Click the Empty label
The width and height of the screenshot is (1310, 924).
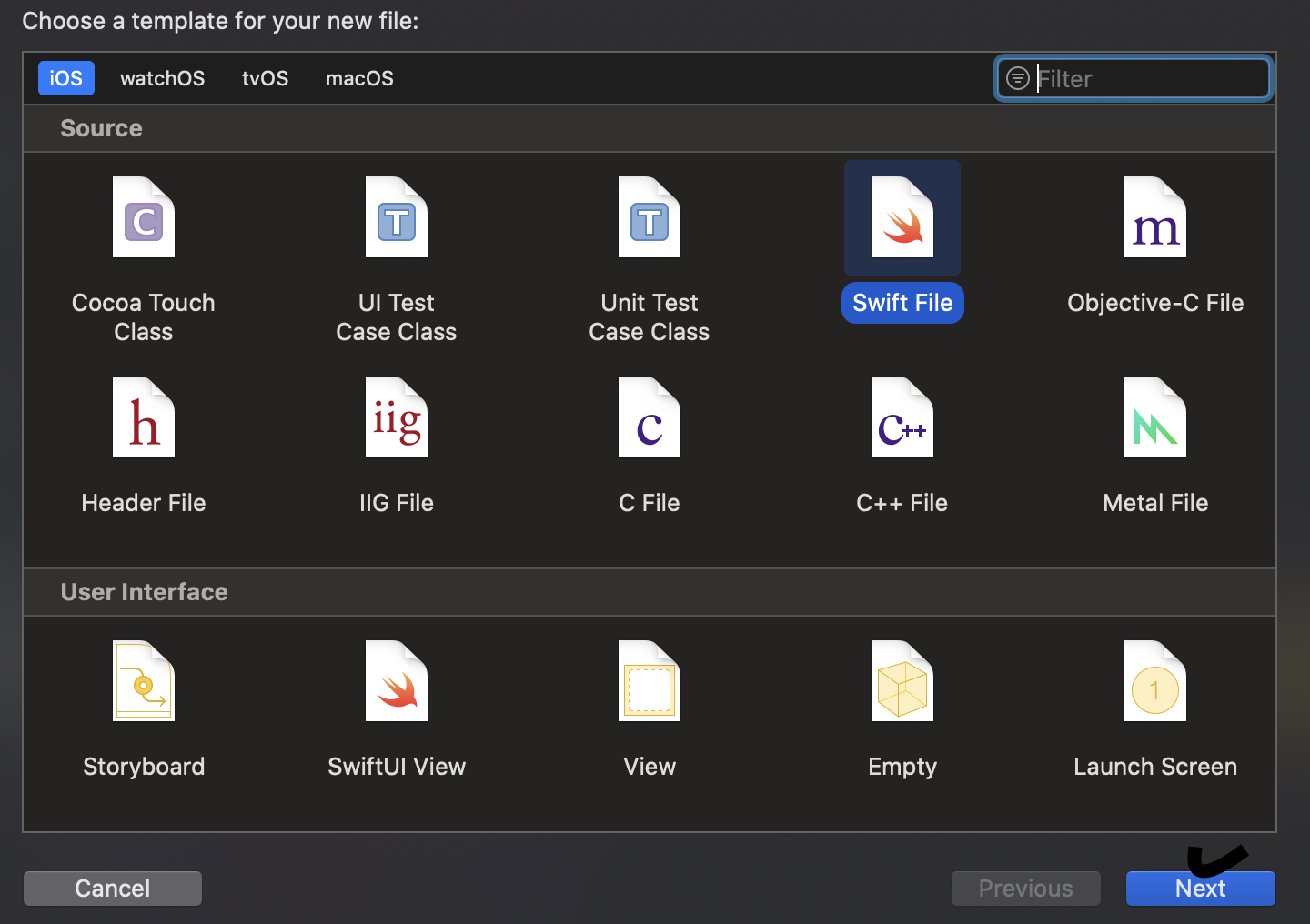[902, 767]
